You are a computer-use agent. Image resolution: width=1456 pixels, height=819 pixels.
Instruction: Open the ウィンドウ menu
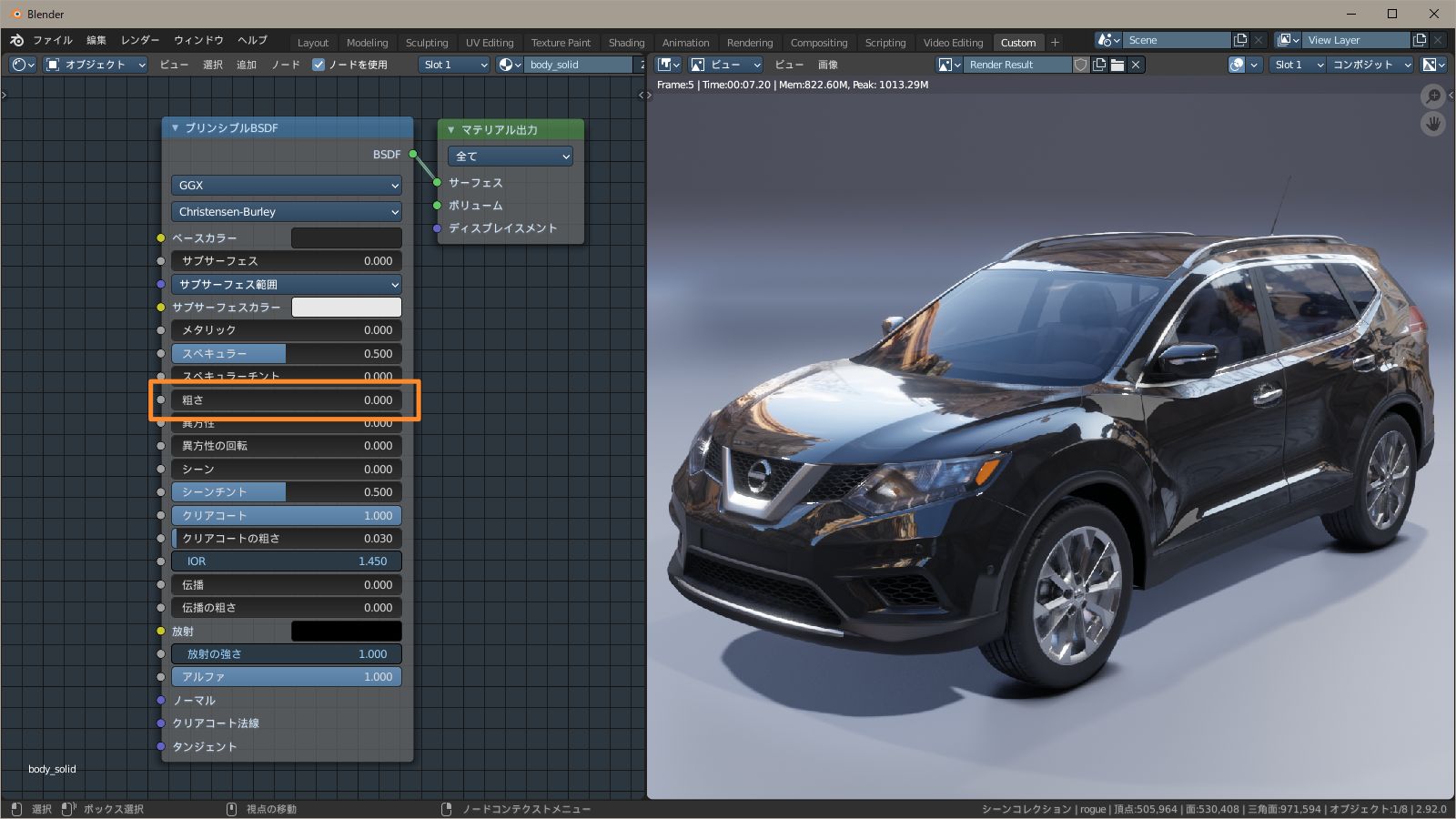pyautogui.click(x=198, y=41)
